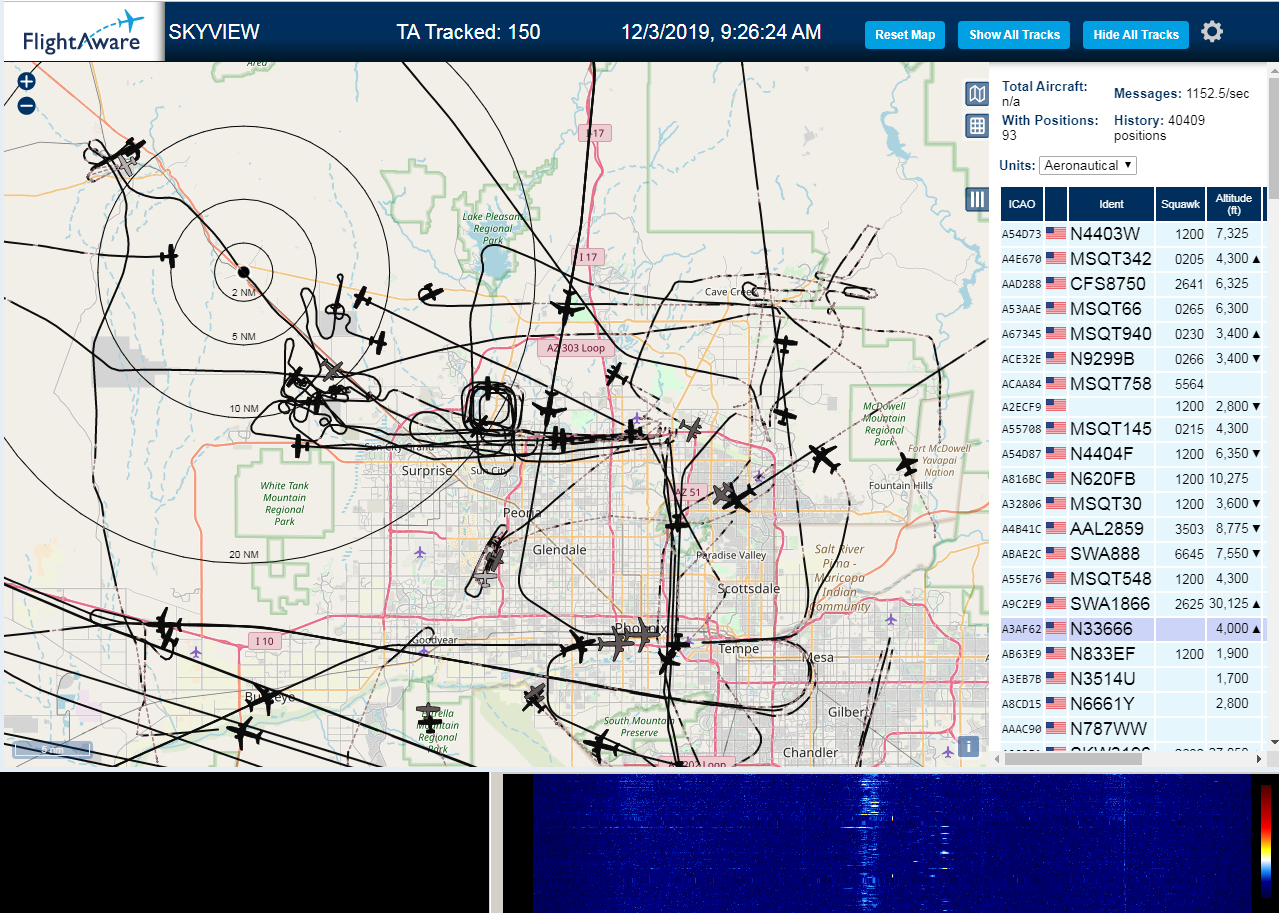The height and width of the screenshot is (913, 1279).
Task: Open the Units dropdown
Action: click(1088, 165)
